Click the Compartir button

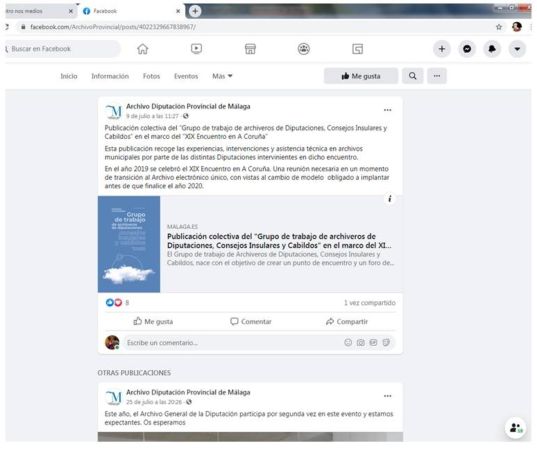pyautogui.click(x=347, y=322)
